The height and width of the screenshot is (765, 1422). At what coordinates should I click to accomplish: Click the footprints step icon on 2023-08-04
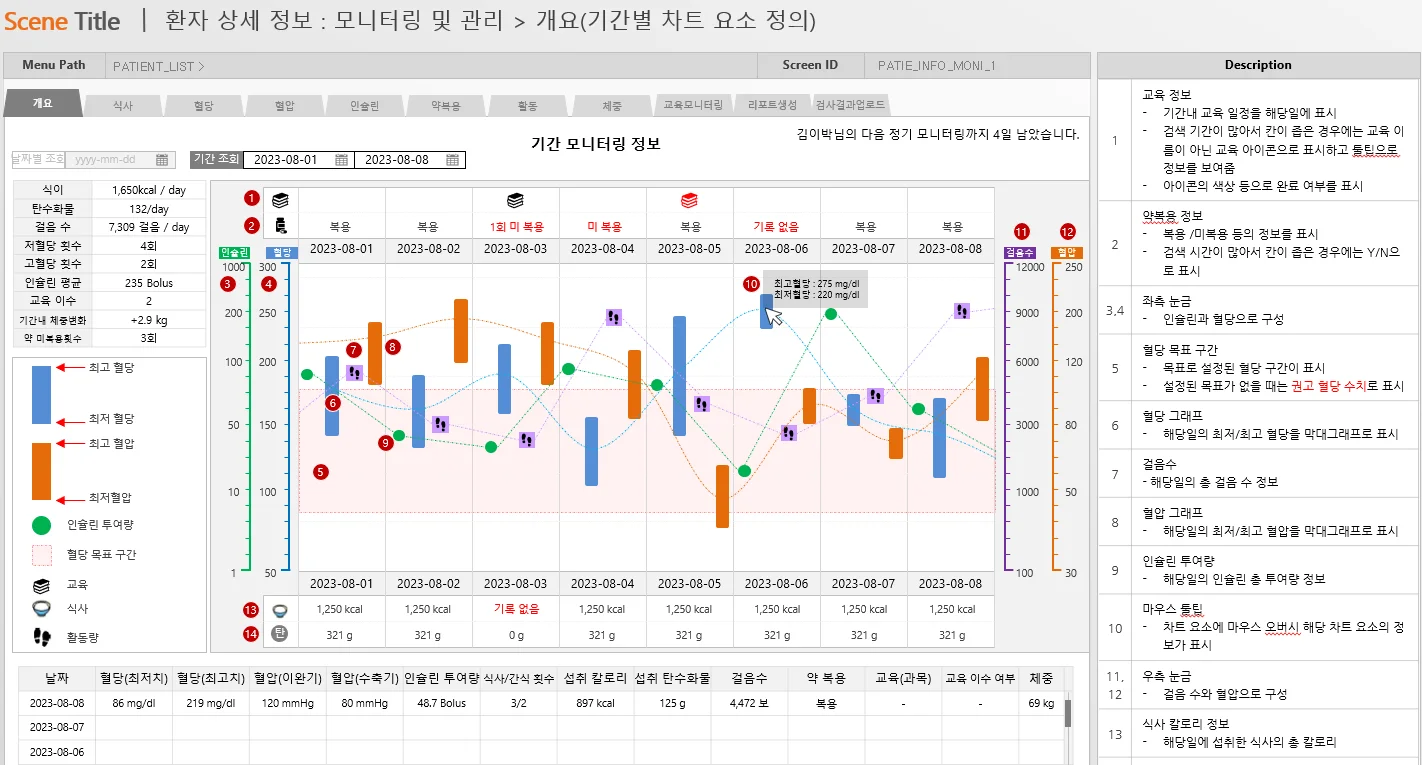(x=614, y=317)
